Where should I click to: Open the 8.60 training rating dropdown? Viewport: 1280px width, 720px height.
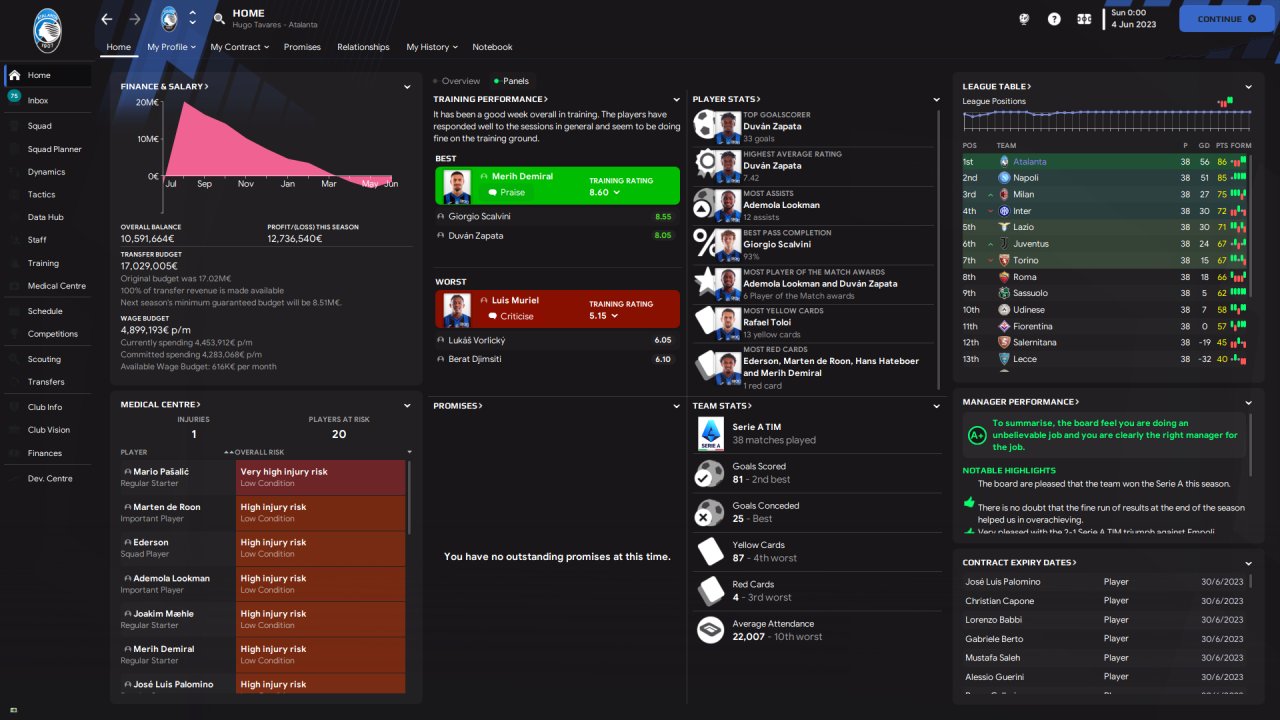click(x=603, y=192)
